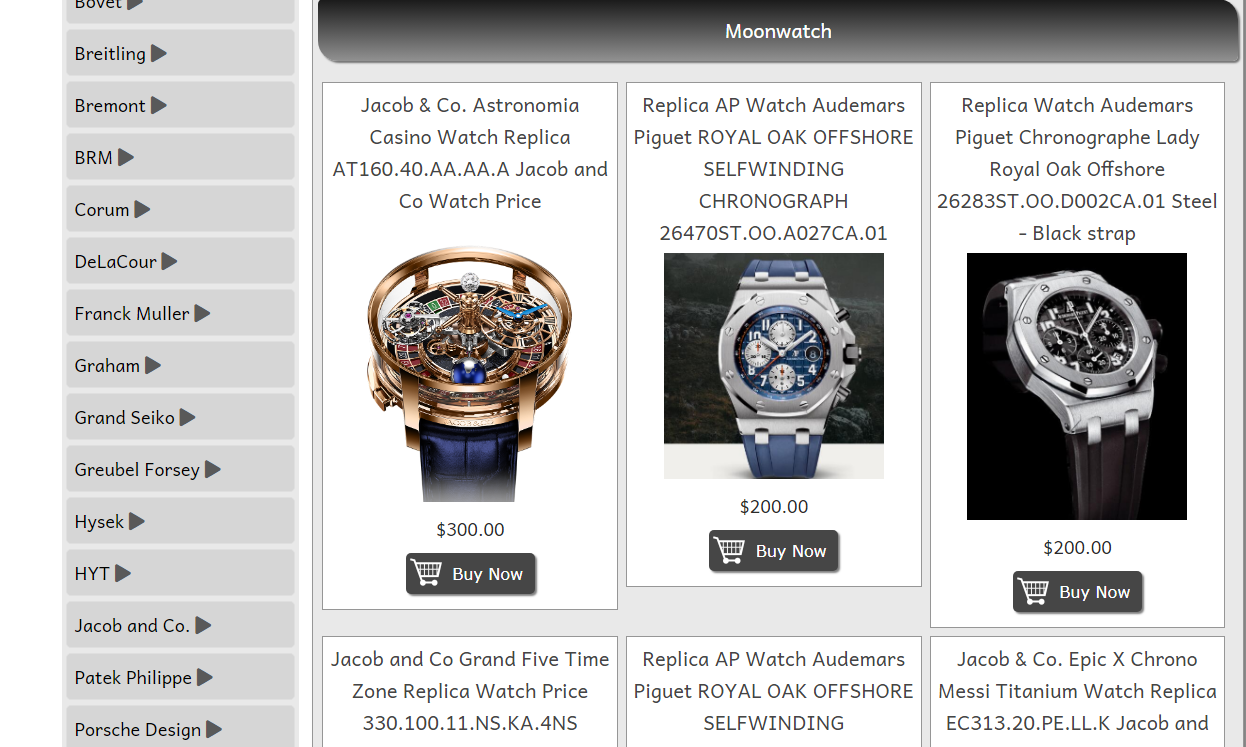Click the Jacob and Co. sidebar item
This screenshot has height=747, width=1246.
tap(180, 625)
